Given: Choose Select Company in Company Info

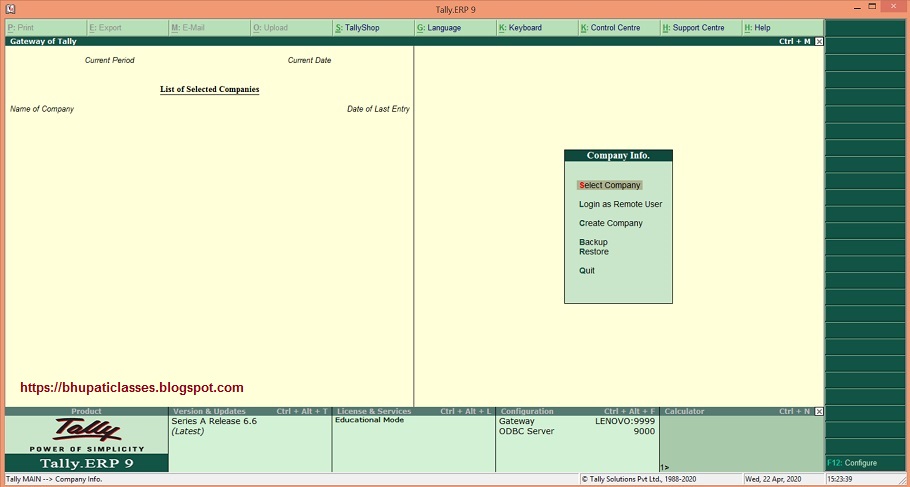Looking at the screenshot, I should pos(609,185).
